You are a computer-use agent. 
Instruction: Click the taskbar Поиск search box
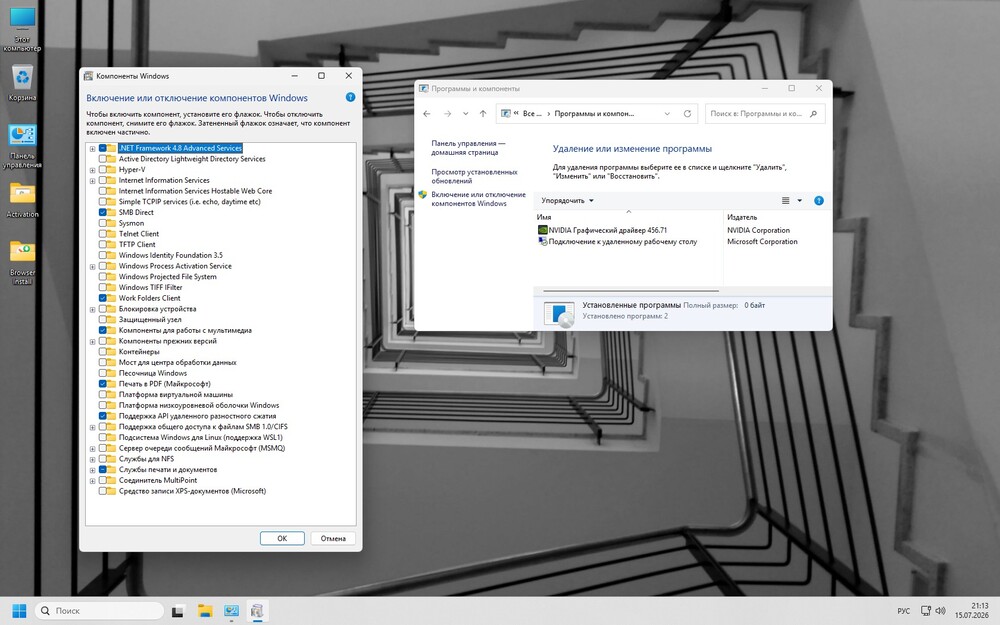pyautogui.click(x=99, y=611)
